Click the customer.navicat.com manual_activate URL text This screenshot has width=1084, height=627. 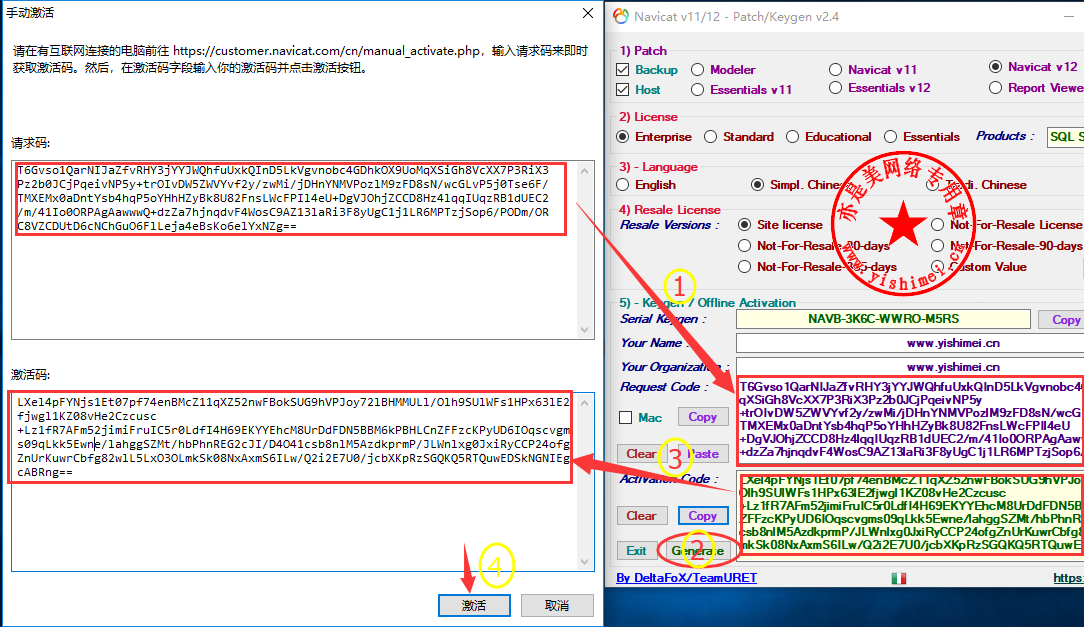[326, 50]
